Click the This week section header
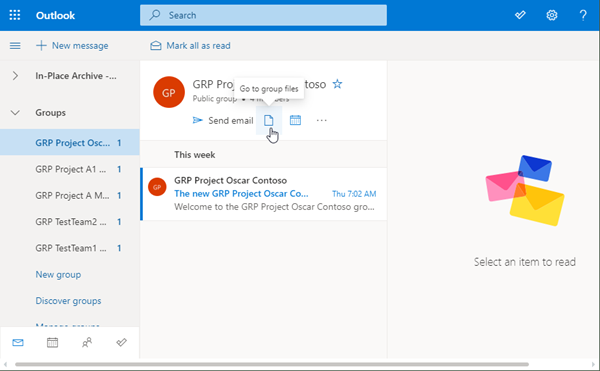600x371 pixels. pyautogui.click(x=195, y=155)
